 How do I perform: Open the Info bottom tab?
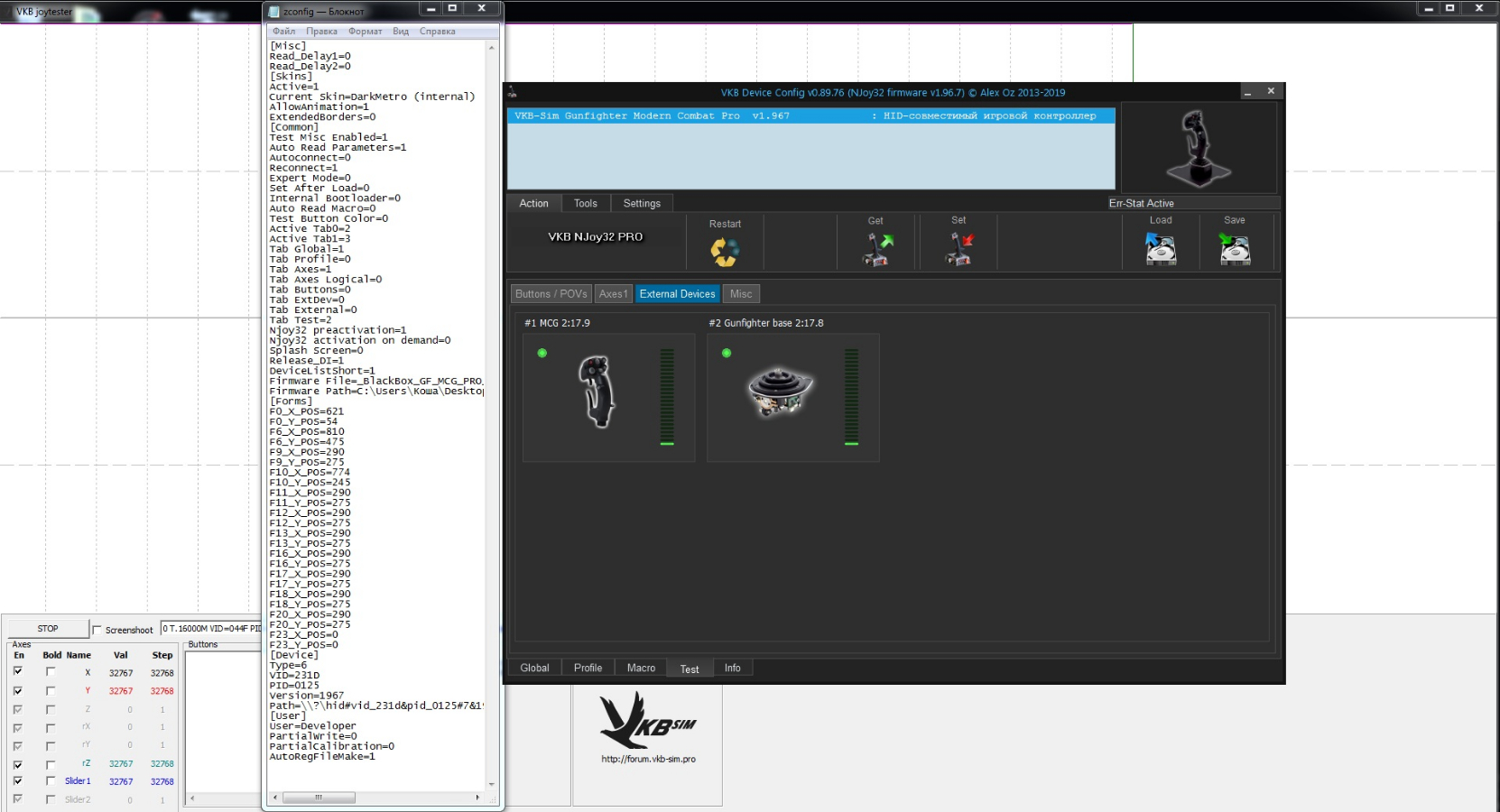tap(732, 669)
